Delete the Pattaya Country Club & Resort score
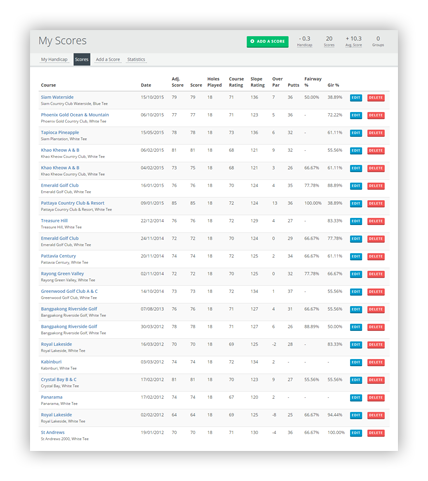Image resolution: width=428 pixels, height=481 pixels. [376, 204]
